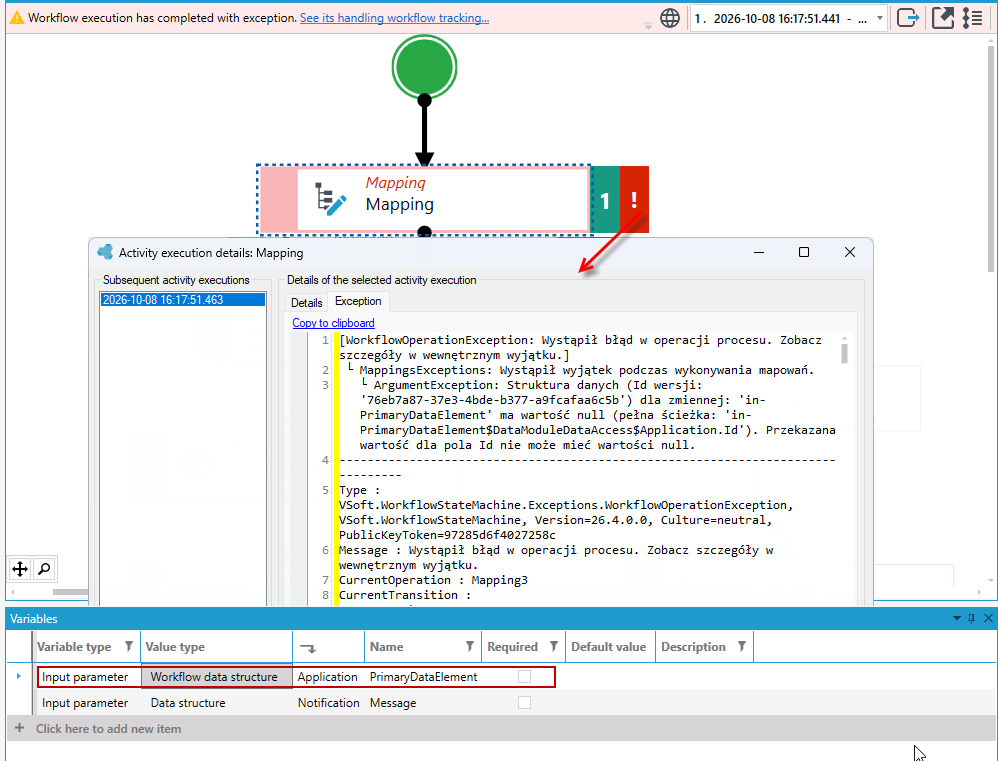Click the Default value column header
This screenshot has width=998, height=761.
tap(608, 646)
